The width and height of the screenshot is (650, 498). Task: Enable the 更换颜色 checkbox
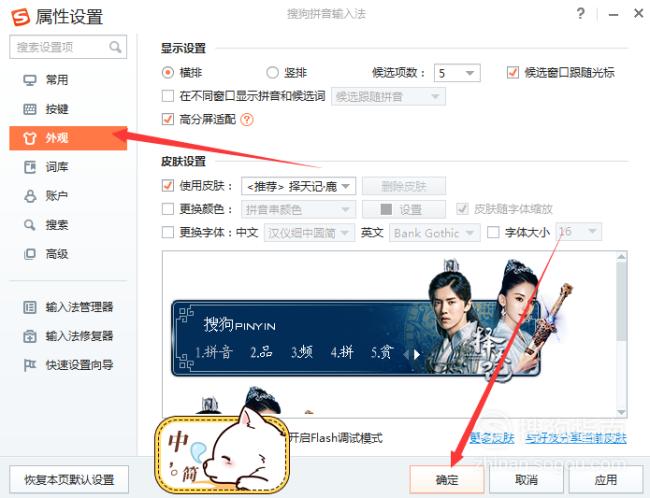coord(167,209)
